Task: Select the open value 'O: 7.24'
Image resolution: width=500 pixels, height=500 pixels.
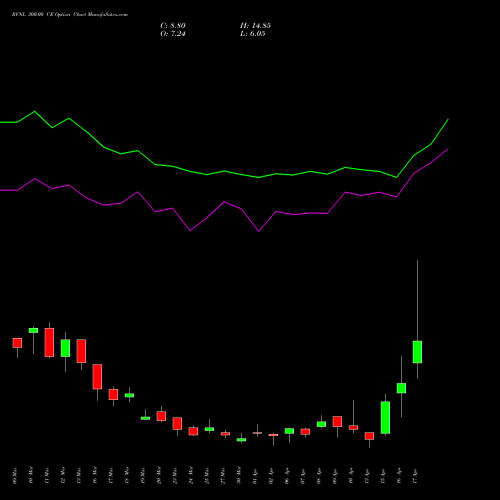Action: tap(173, 34)
